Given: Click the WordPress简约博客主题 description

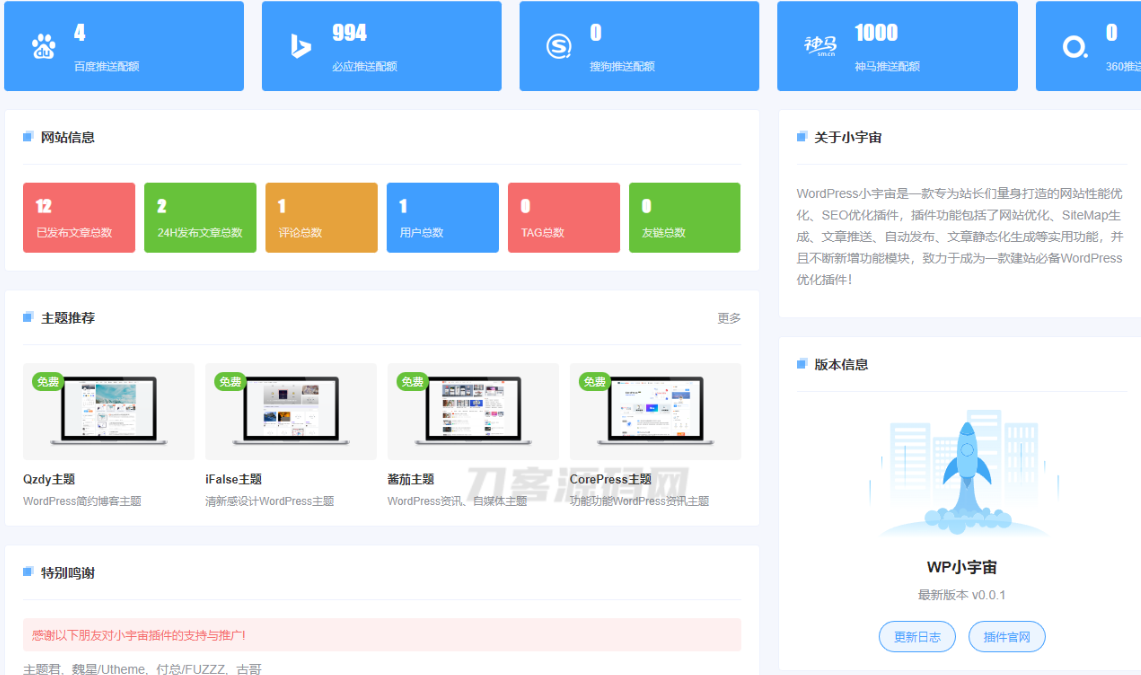Looking at the screenshot, I should pyautogui.click(x=82, y=501).
